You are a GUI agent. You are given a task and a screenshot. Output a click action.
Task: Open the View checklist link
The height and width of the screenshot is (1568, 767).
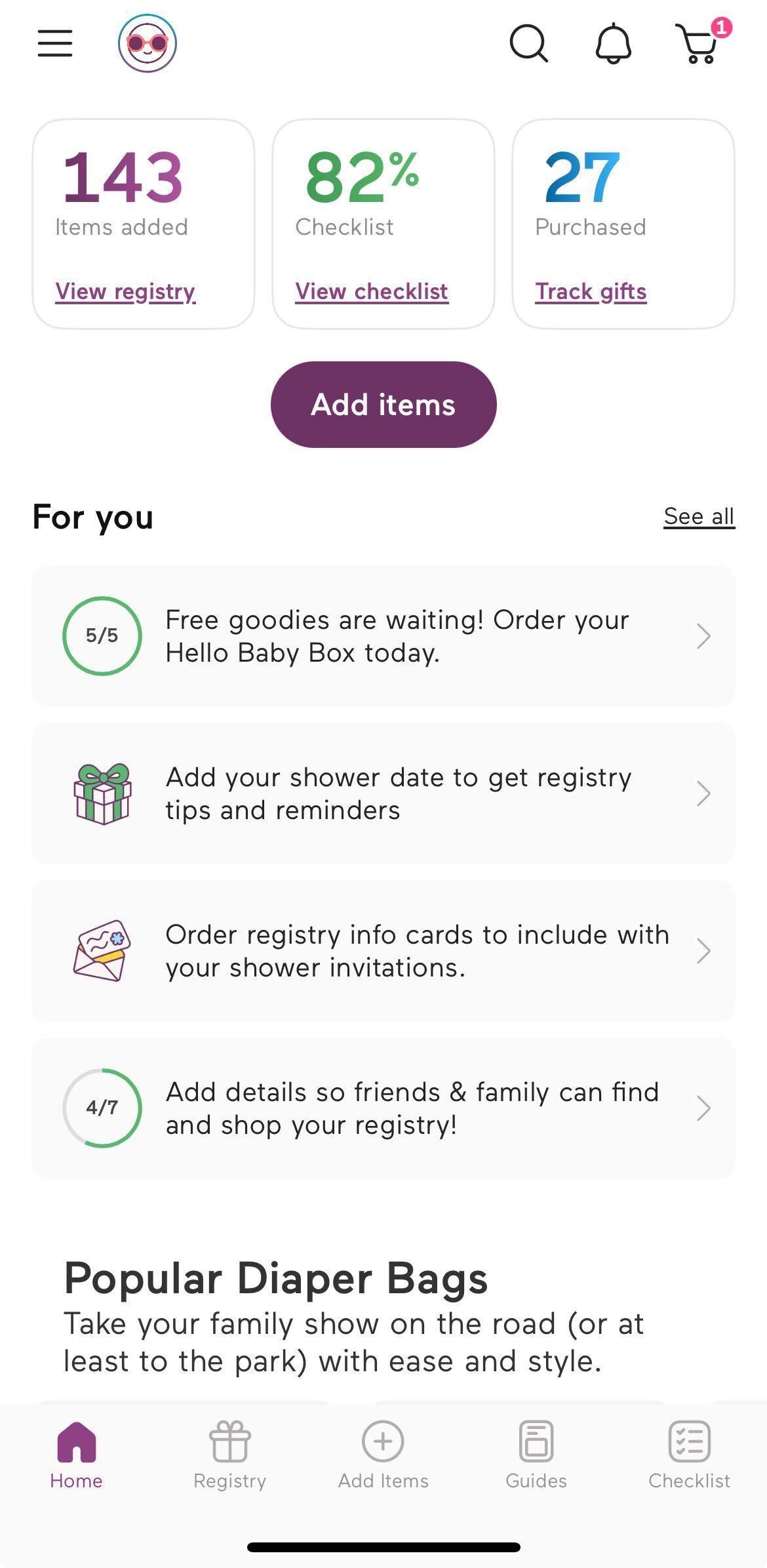click(x=372, y=291)
